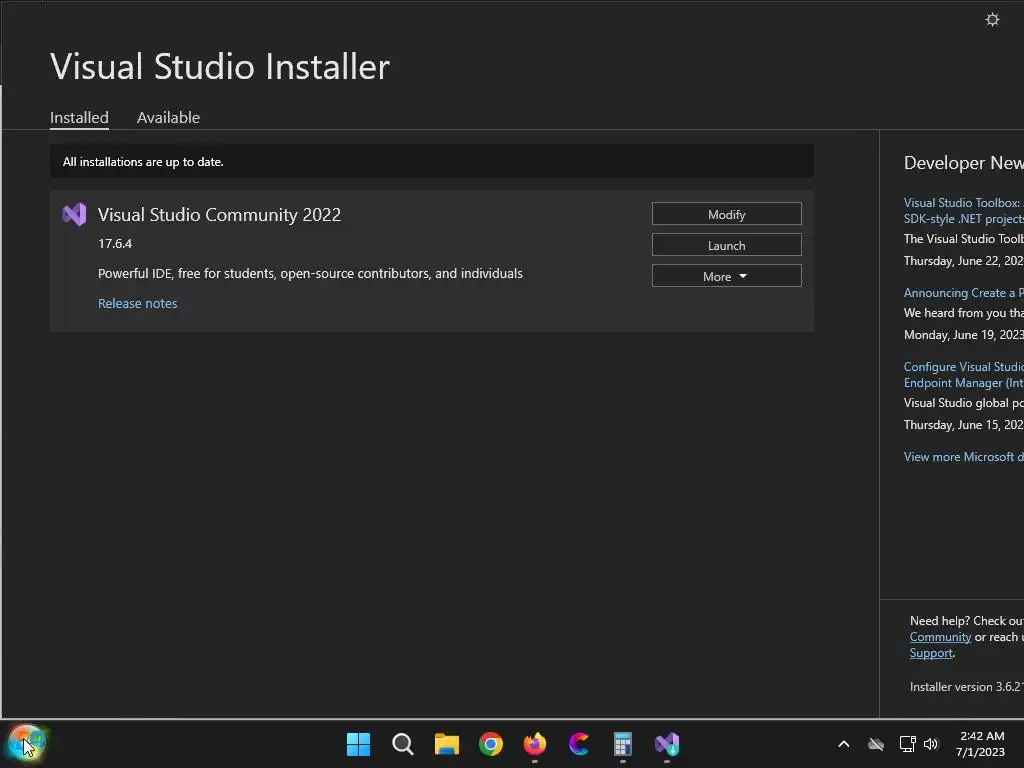Open the Announcing Create a P news link
This screenshot has height=768, width=1024.
(x=963, y=293)
